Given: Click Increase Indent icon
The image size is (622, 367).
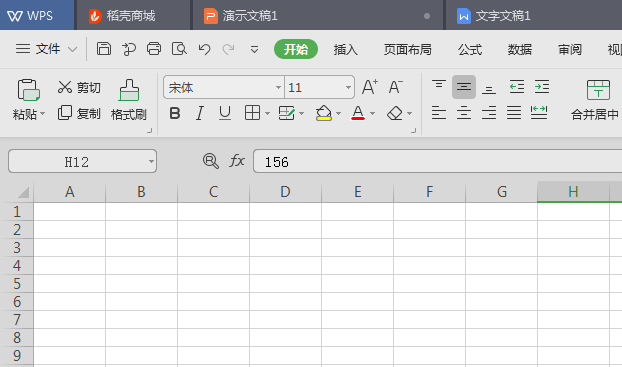Looking at the screenshot, I should coord(542,87).
